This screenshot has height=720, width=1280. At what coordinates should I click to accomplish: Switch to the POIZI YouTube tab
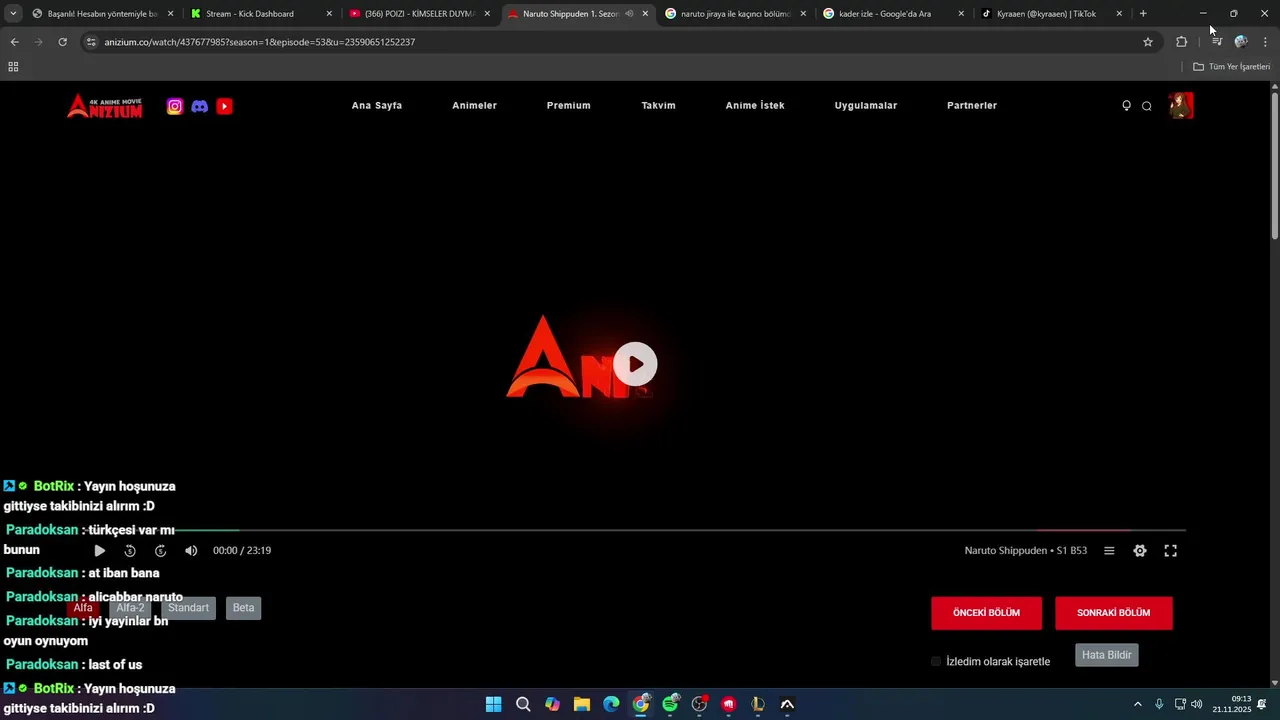coord(418,14)
